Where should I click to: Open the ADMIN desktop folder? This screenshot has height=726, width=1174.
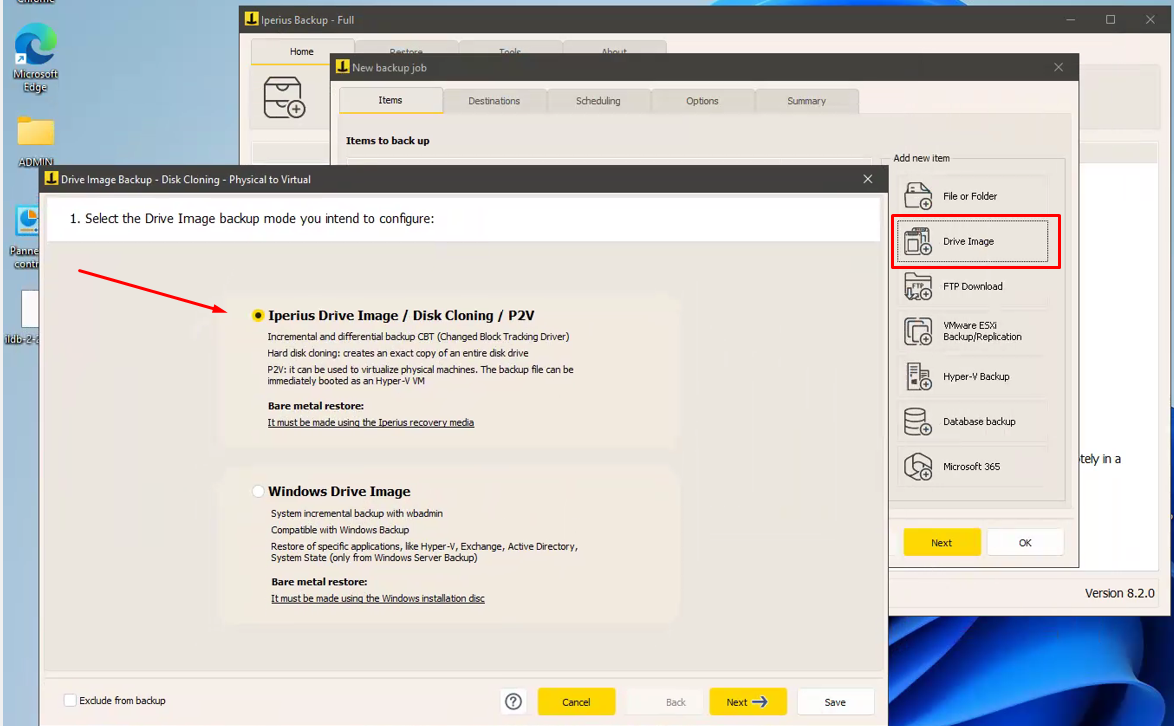coord(35,141)
